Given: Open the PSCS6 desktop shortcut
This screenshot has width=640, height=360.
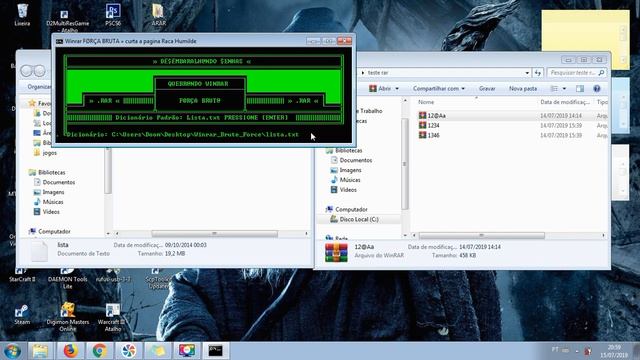Looking at the screenshot, I should pyautogui.click(x=113, y=15).
